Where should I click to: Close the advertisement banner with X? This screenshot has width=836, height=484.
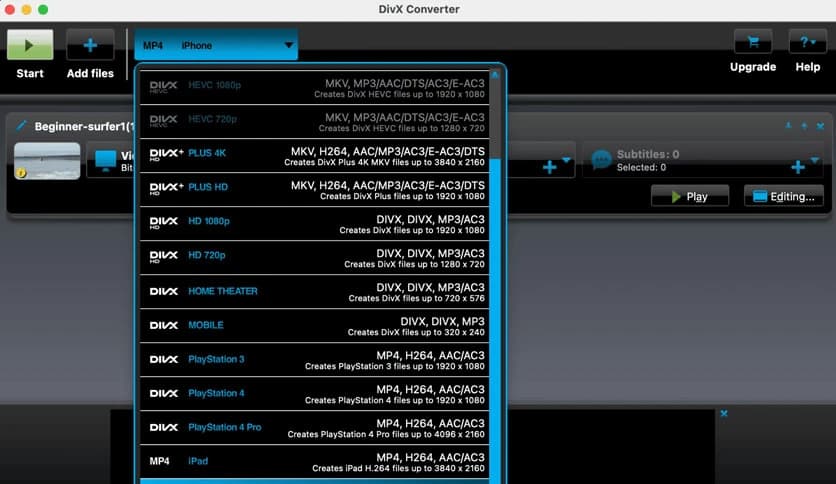(x=724, y=413)
